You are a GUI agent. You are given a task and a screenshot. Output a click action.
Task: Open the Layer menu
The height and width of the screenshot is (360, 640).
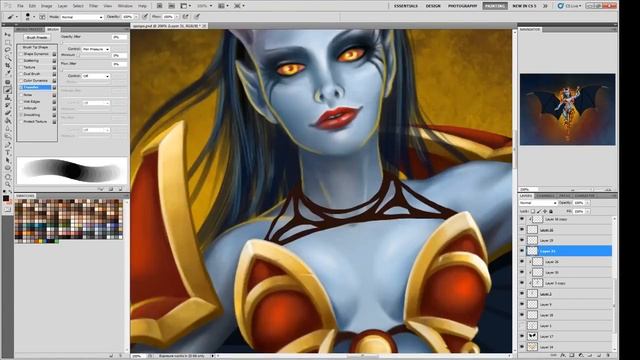coord(62,6)
